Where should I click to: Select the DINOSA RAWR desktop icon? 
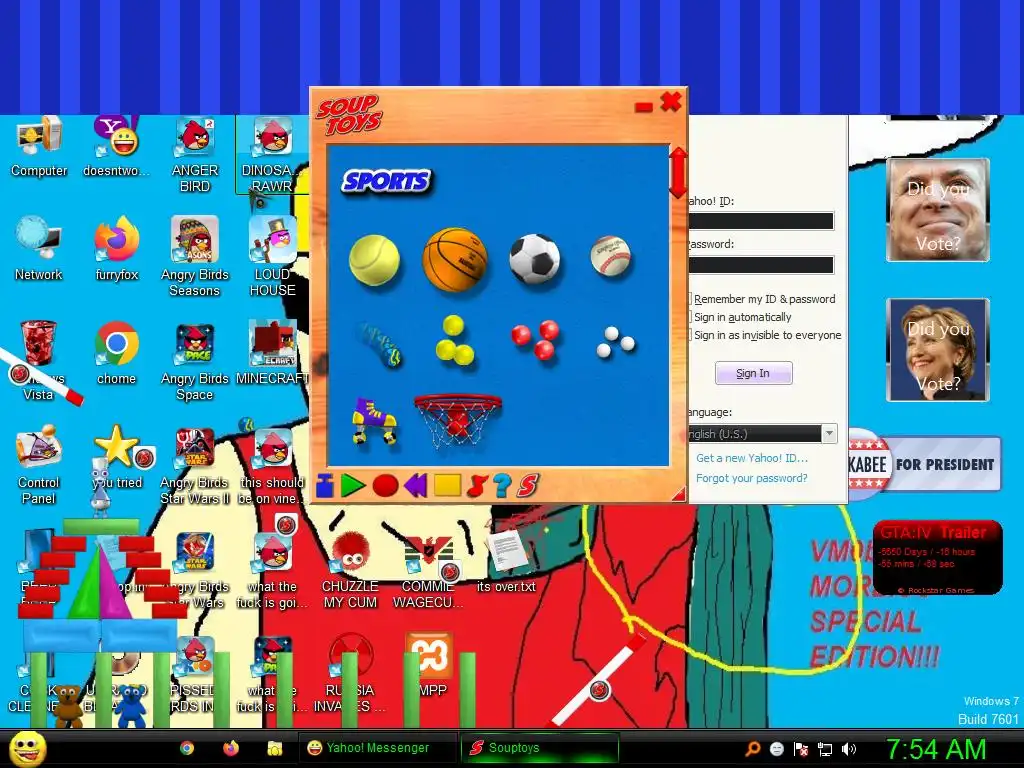(x=272, y=155)
